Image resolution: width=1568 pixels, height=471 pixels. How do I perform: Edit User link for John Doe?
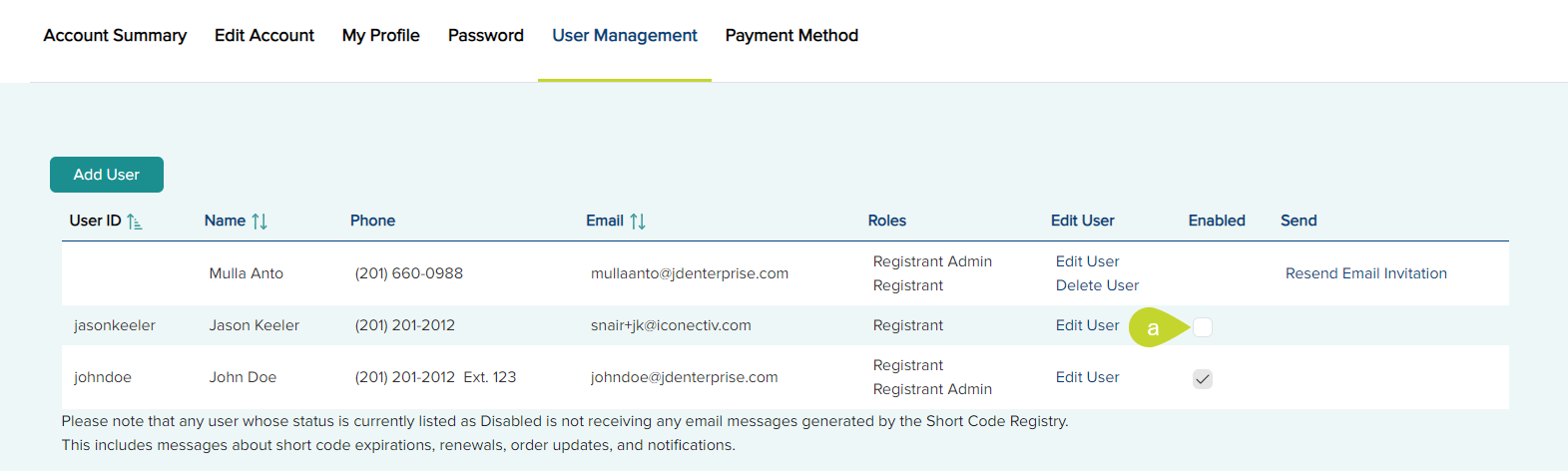click(1087, 377)
